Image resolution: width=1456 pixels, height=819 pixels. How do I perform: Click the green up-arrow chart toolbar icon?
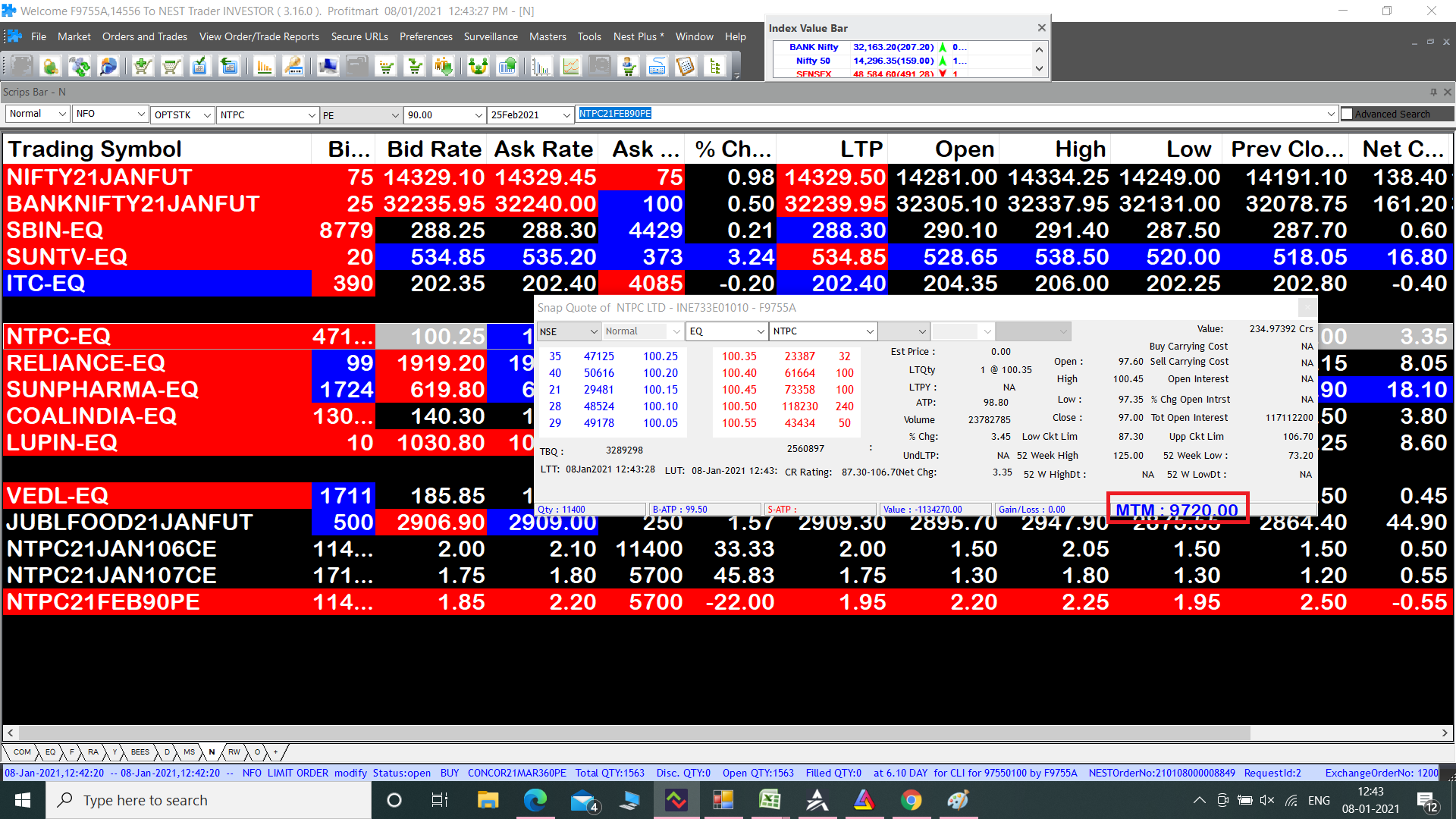(x=507, y=67)
